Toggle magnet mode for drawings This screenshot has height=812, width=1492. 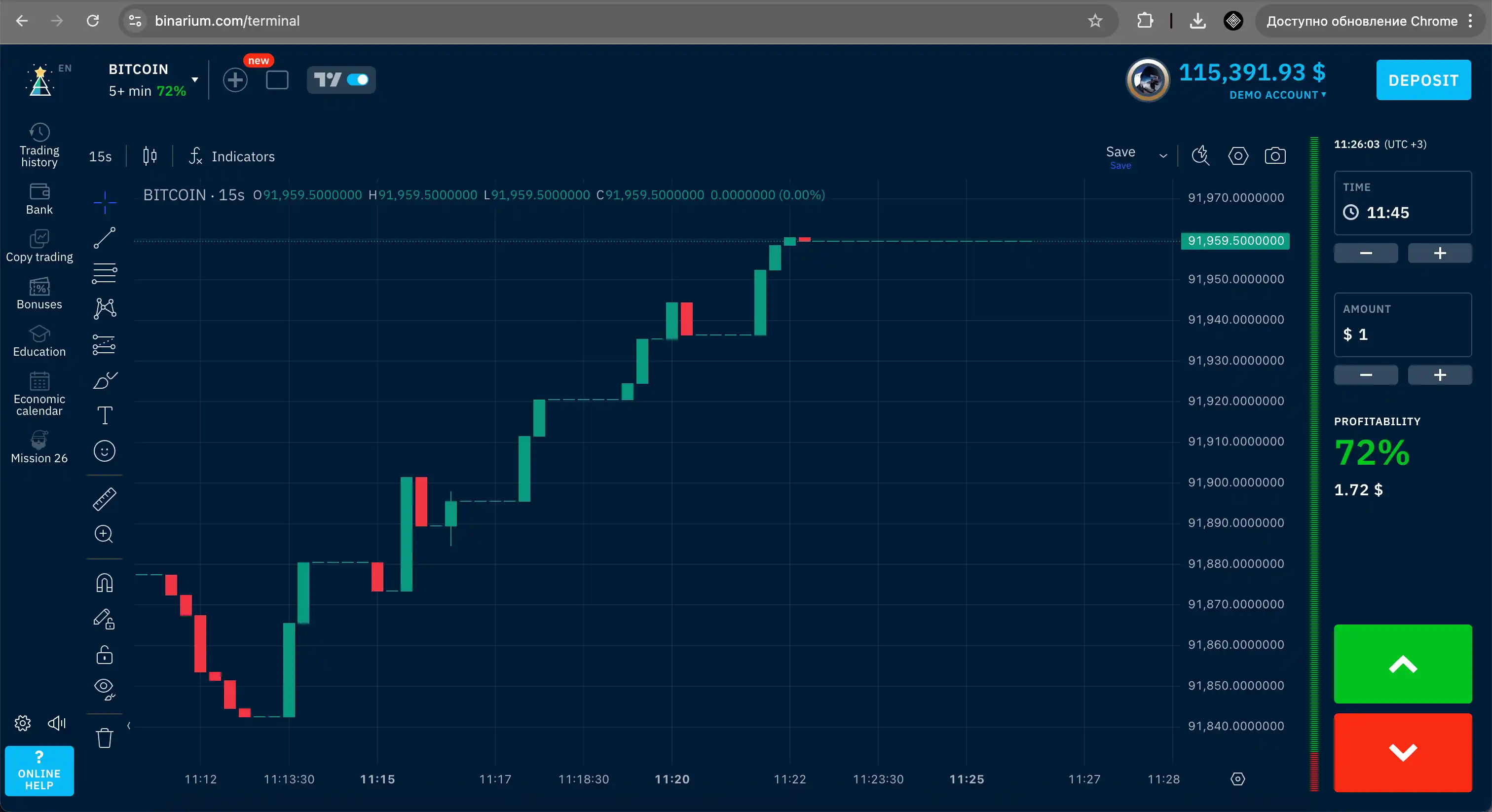[105, 583]
